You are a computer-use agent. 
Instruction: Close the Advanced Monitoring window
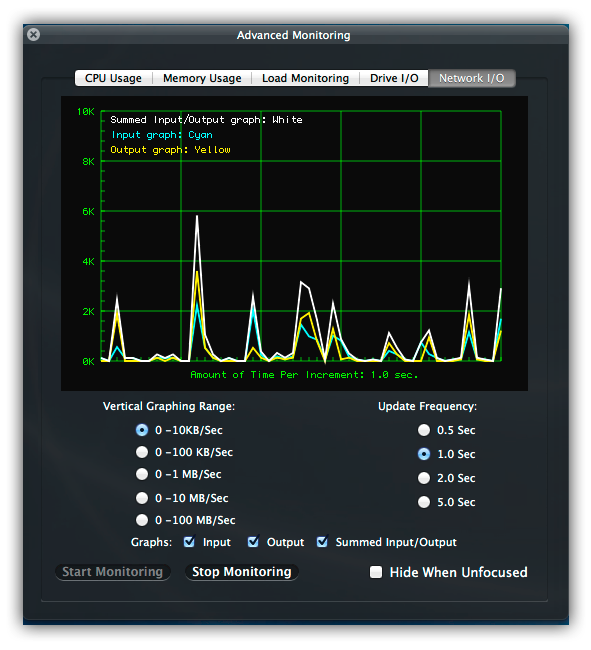(x=34, y=34)
